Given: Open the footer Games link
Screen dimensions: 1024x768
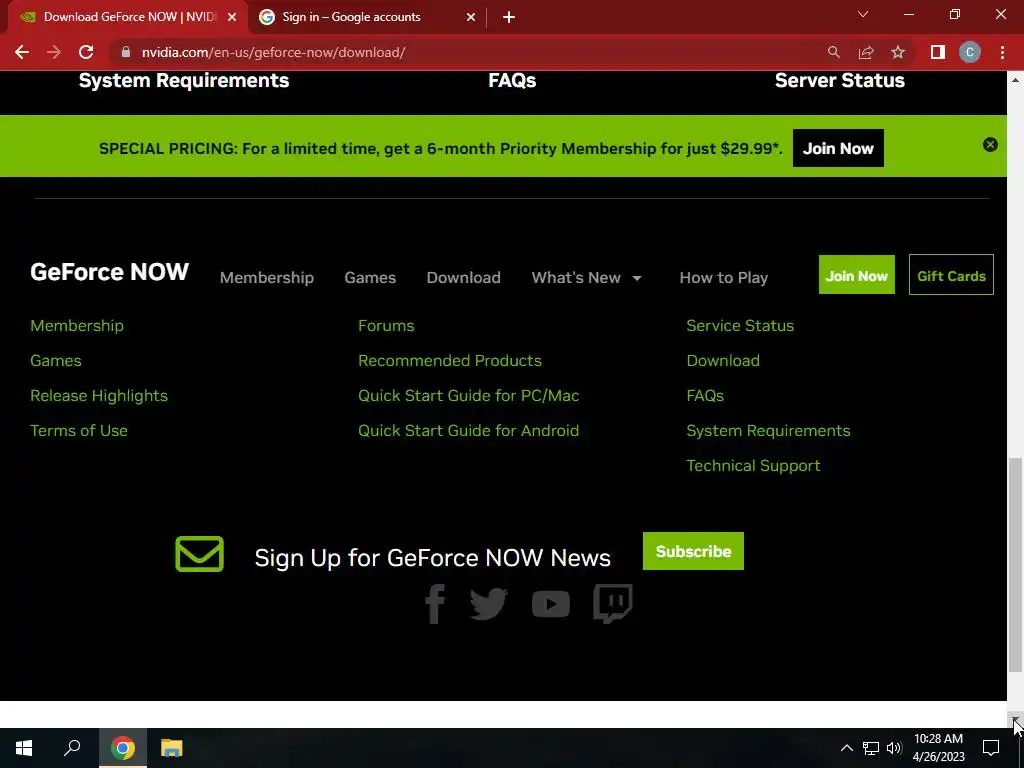Looking at the screenshot, I should tap(56, 360).
